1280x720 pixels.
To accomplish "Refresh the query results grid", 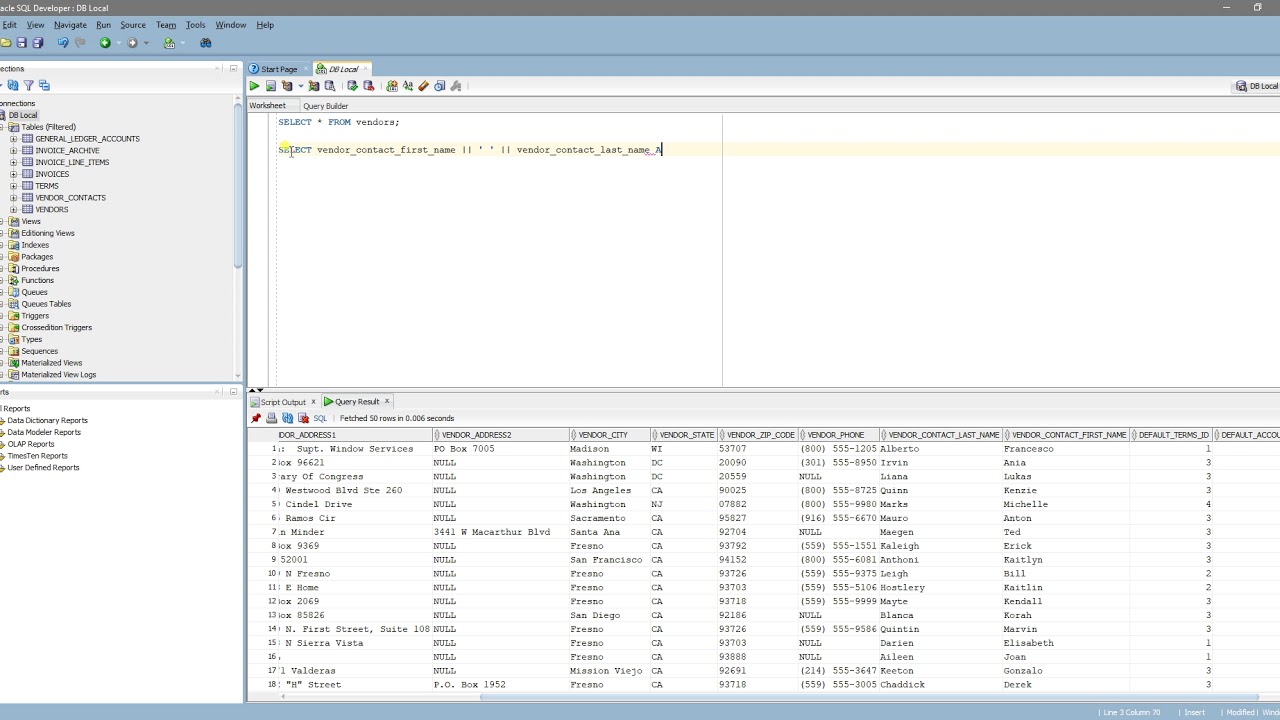I will point(288,418).
